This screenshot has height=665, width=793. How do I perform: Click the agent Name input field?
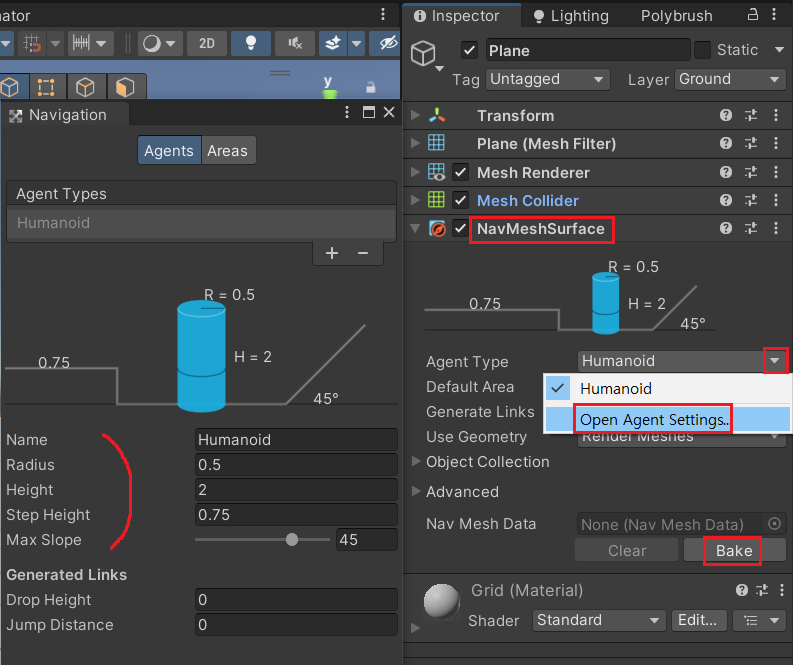click(x=296, y=439)
